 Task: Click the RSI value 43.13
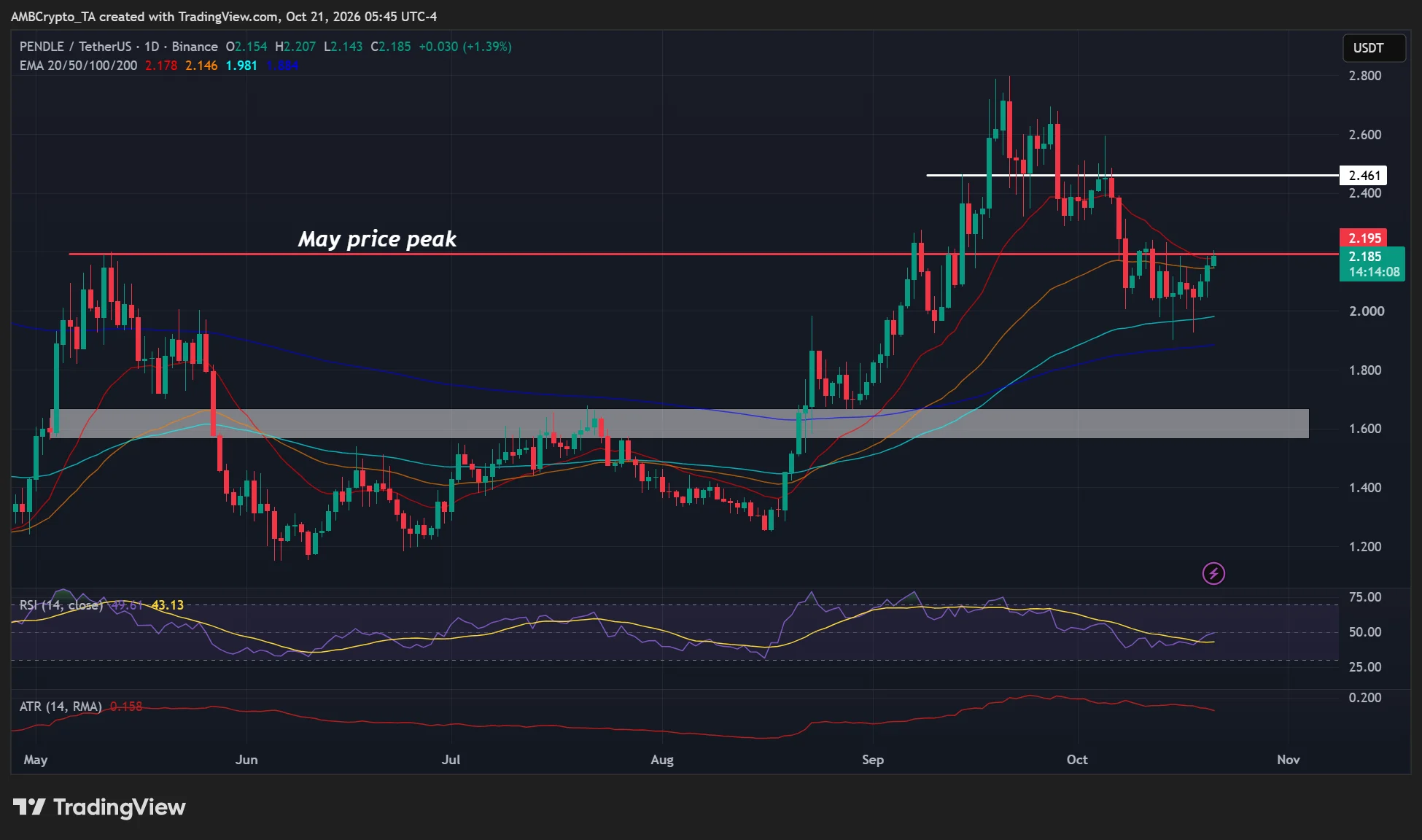168,605
